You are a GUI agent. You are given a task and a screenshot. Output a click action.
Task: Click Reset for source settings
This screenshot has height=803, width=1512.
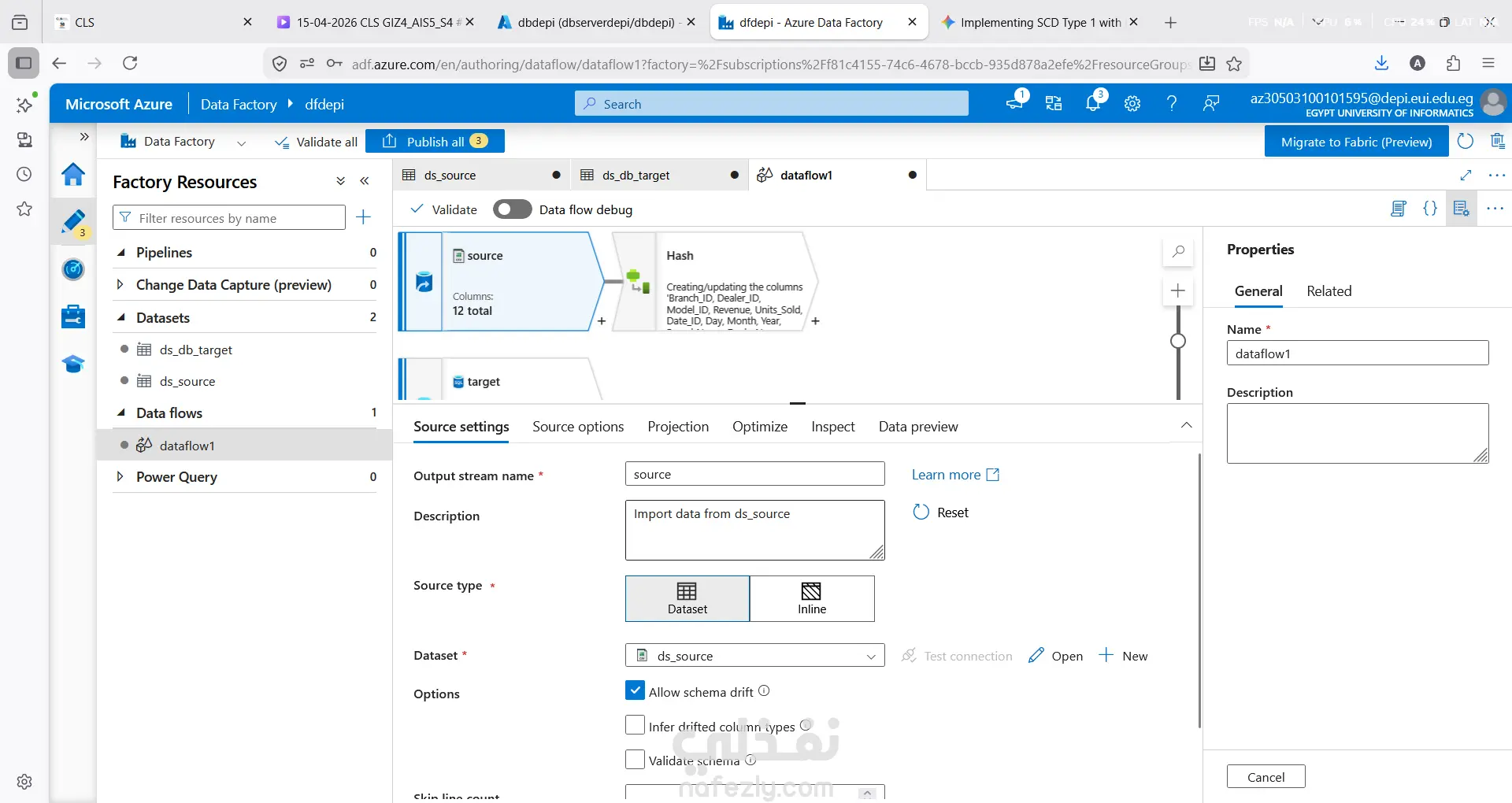940,513
